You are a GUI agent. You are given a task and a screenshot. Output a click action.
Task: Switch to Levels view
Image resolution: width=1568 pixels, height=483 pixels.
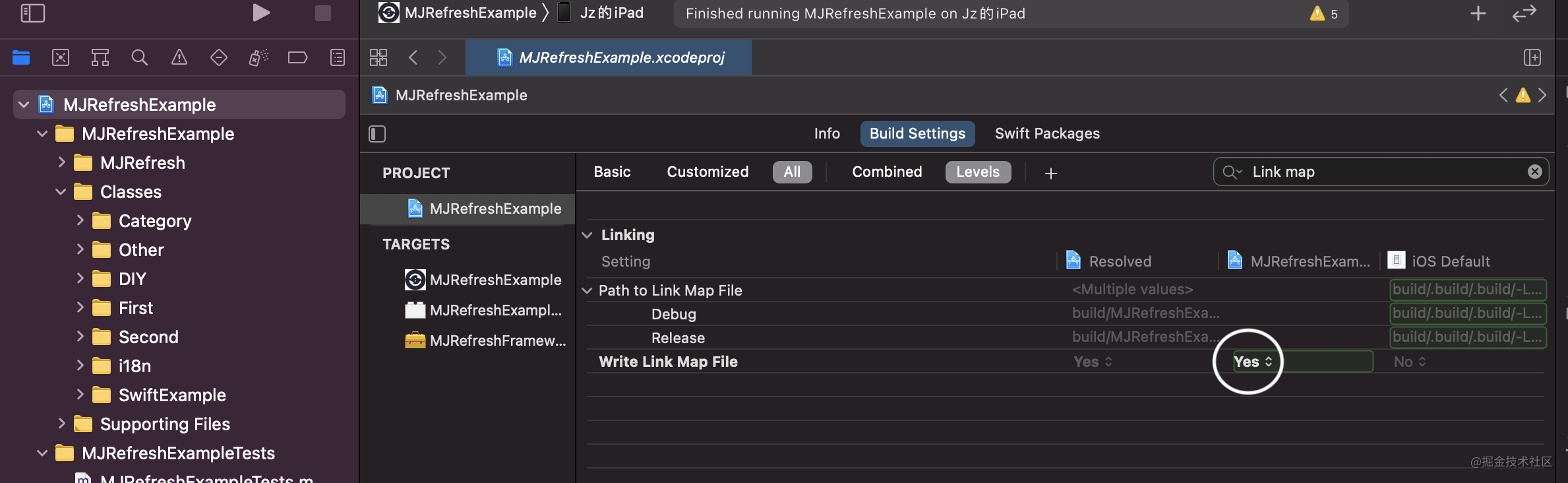(x=978, y=172)
